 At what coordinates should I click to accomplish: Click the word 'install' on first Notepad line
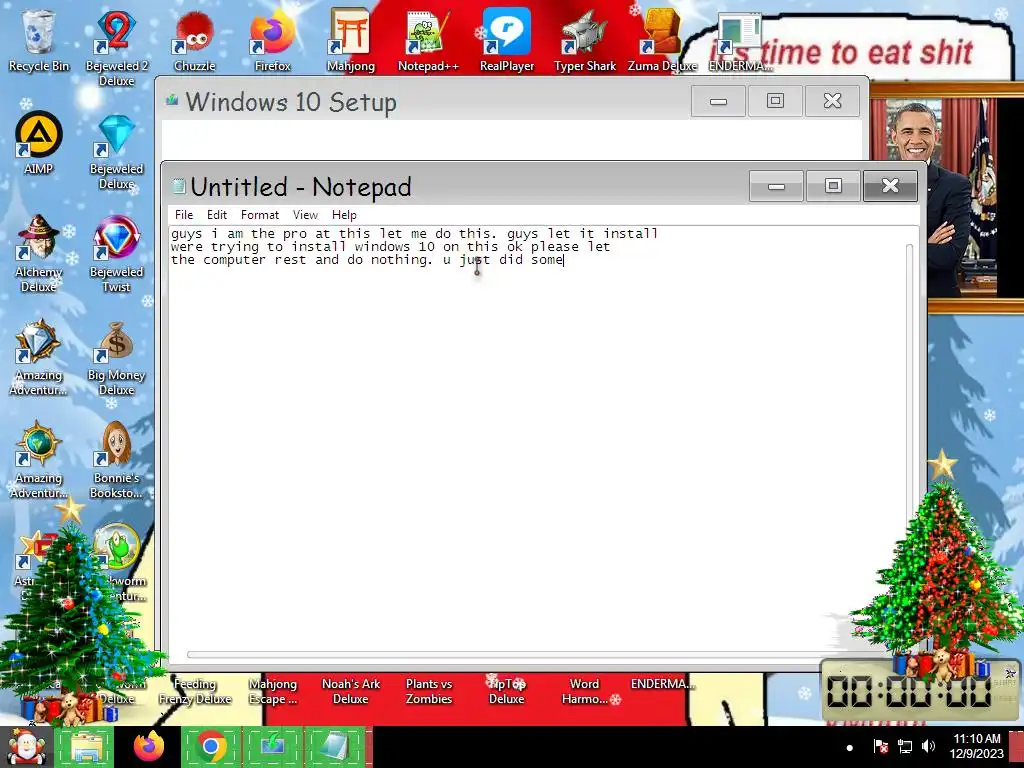point(631,233)
